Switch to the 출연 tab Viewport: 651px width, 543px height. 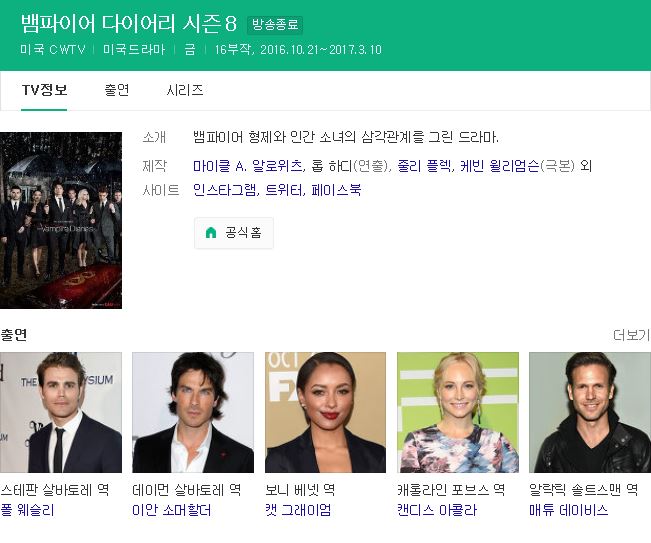[117, 90]
